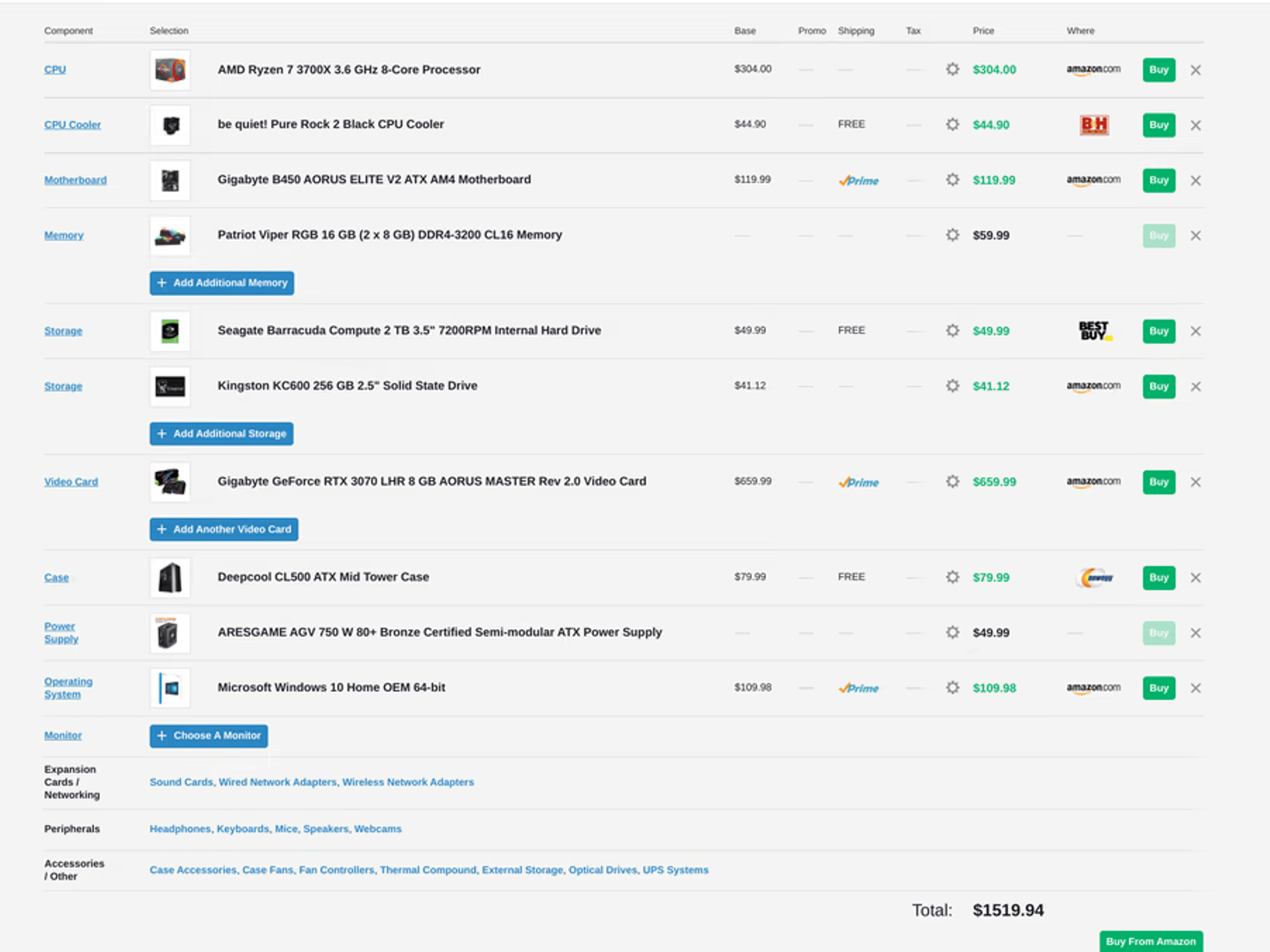Remove the Gigabyte B450 motherboard

pos(1196,180)
